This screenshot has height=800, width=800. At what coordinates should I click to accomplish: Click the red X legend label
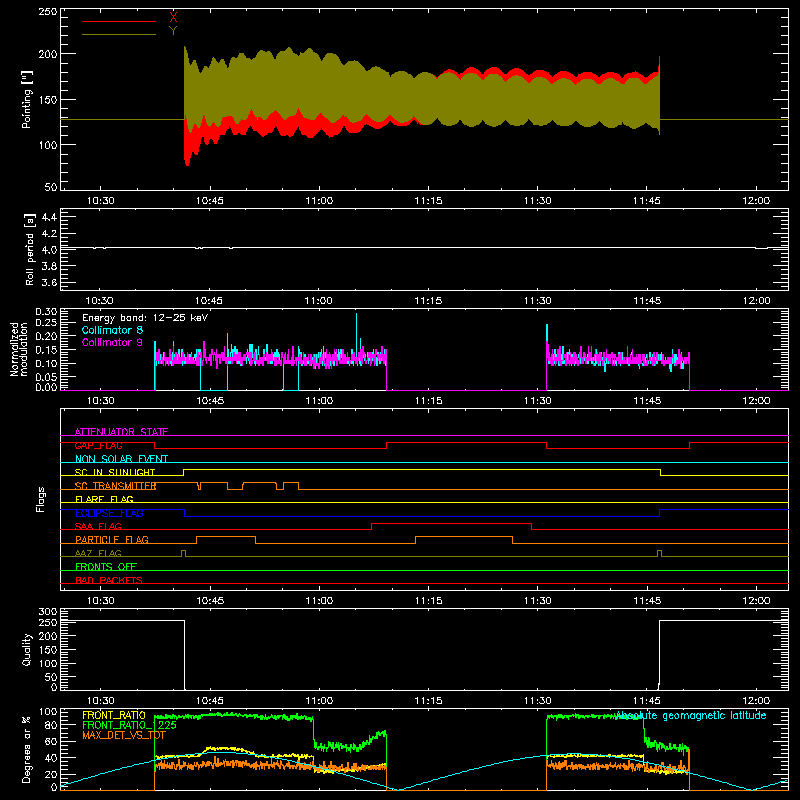173,18
